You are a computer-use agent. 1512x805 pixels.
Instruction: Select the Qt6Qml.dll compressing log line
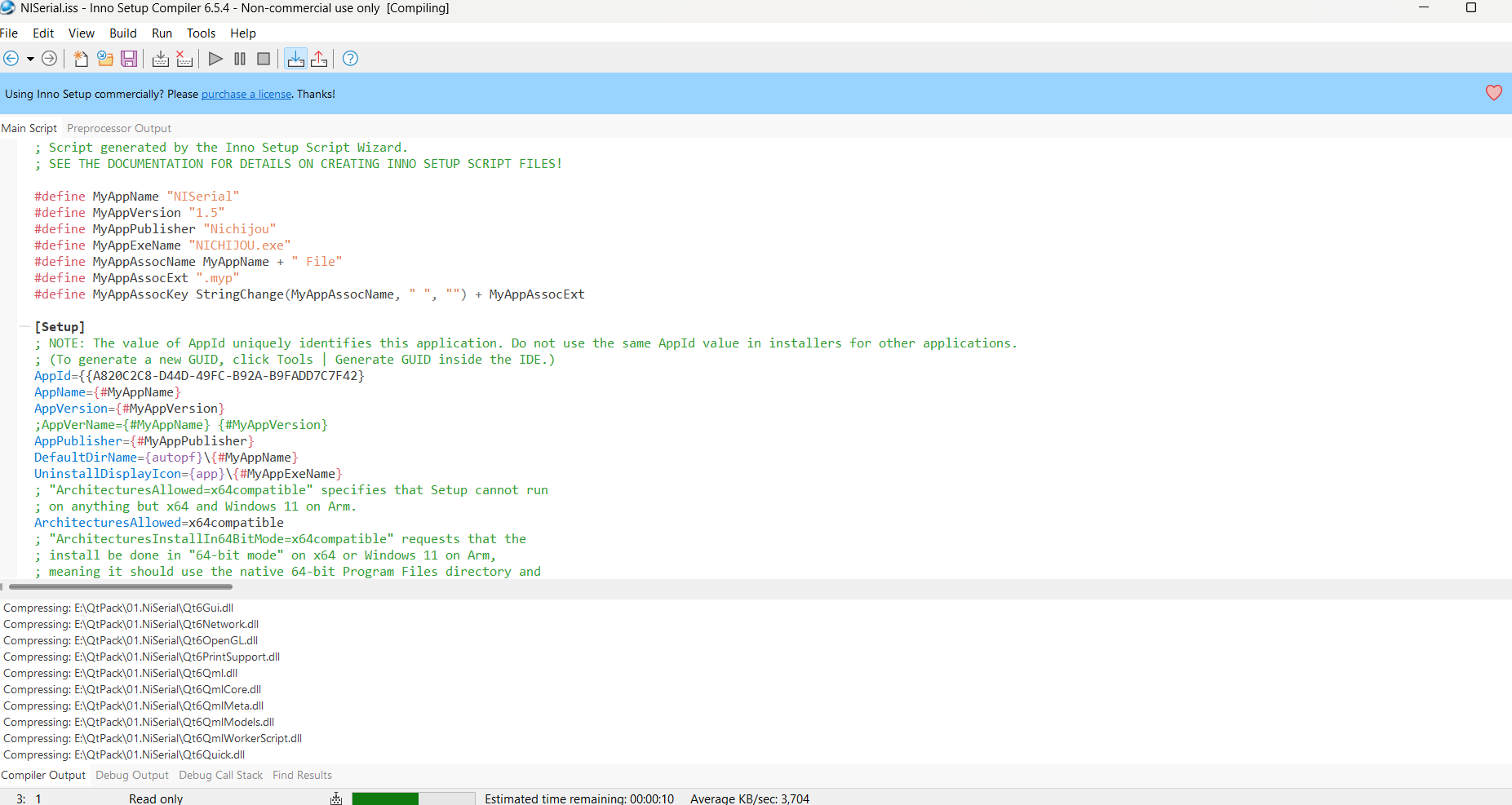[x=121, y=673]
